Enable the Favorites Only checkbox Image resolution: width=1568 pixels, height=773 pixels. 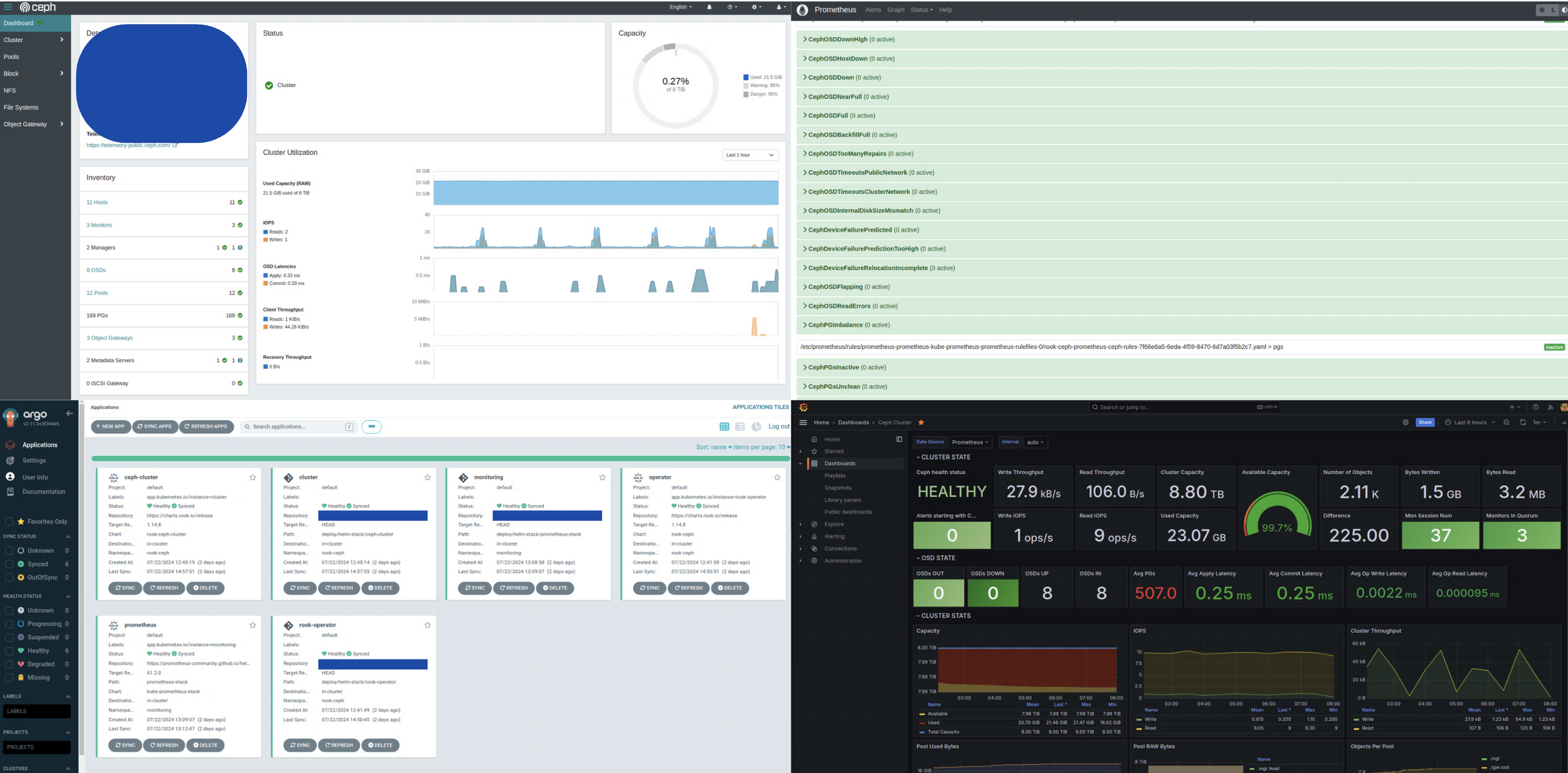[9, 522]
